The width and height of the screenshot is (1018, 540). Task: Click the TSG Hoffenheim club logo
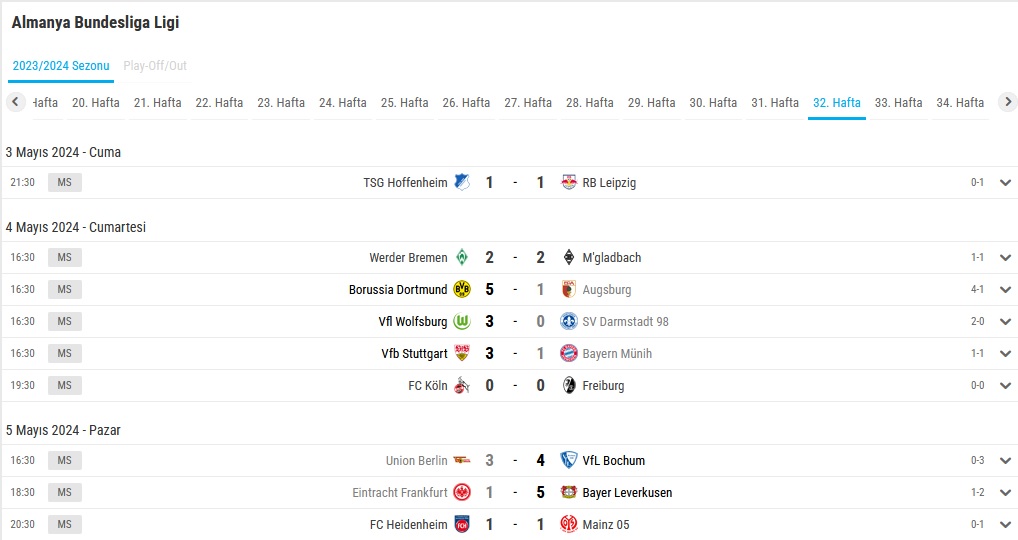pos(462,182)
